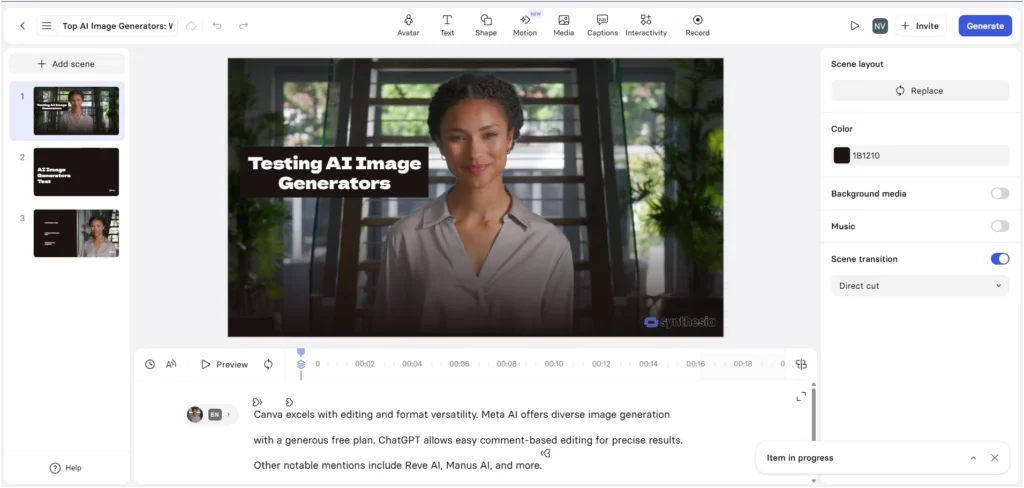Open the Media tool menu
The height and width of the screenshot is (488, 1024).
564,25
